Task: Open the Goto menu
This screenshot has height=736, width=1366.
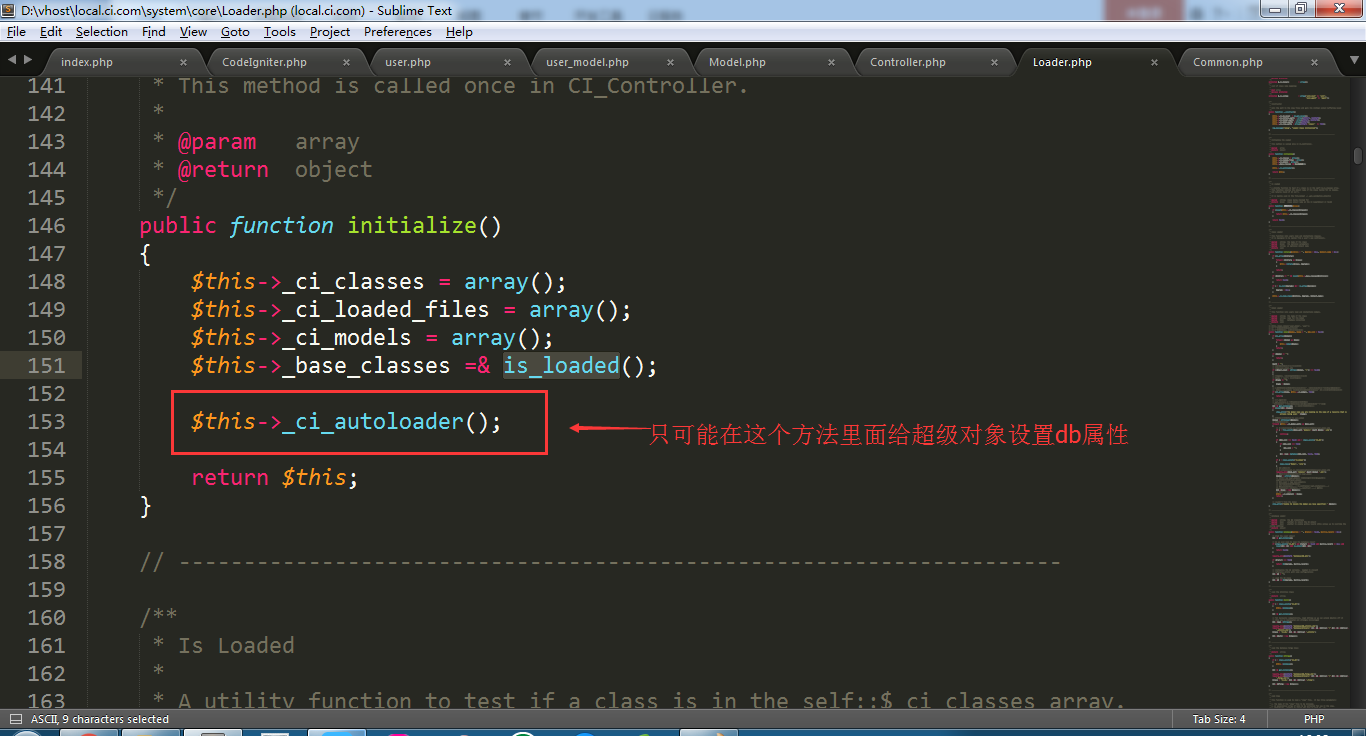Action: [235, 32]
